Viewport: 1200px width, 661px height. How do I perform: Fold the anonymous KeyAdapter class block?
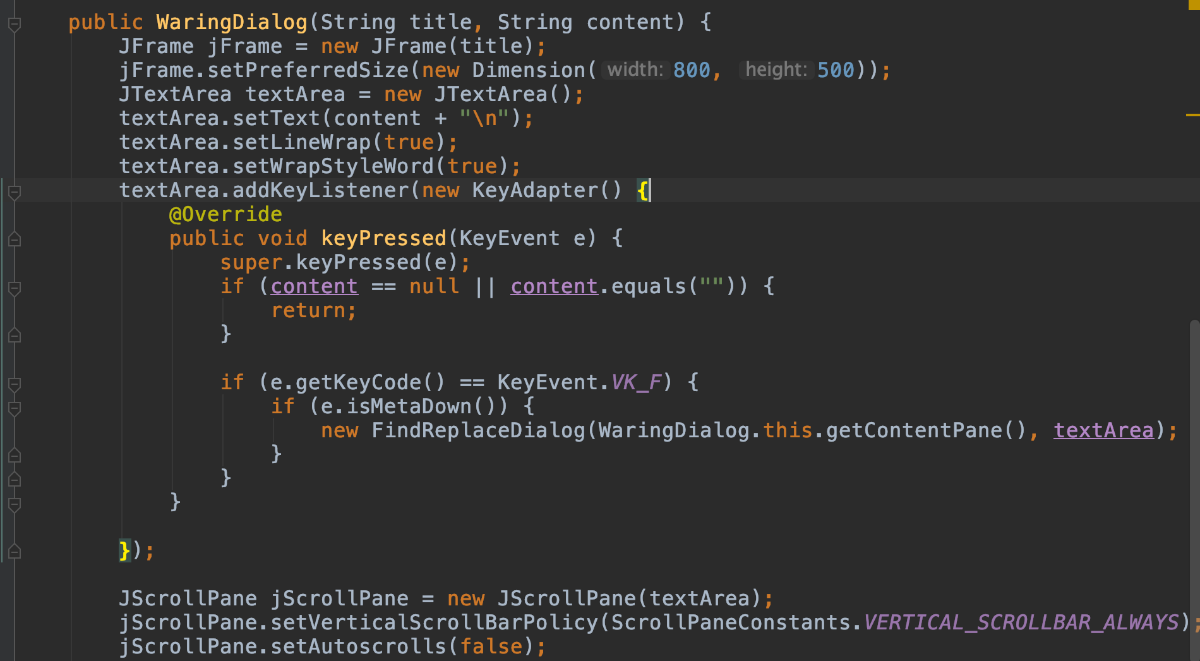coord(13,190)
